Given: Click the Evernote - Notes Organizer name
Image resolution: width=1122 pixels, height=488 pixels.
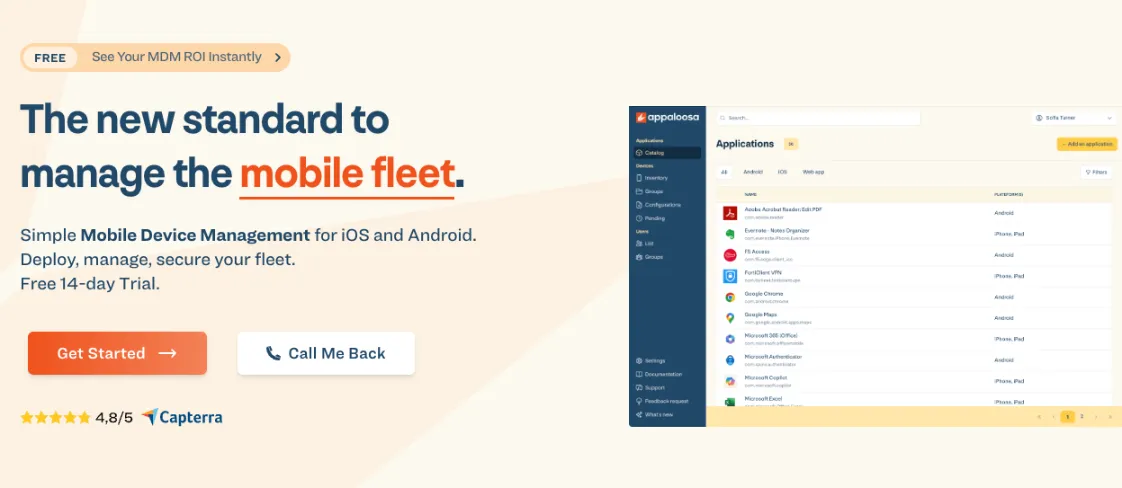Looking at the screenshot, I should coord(777,230).
